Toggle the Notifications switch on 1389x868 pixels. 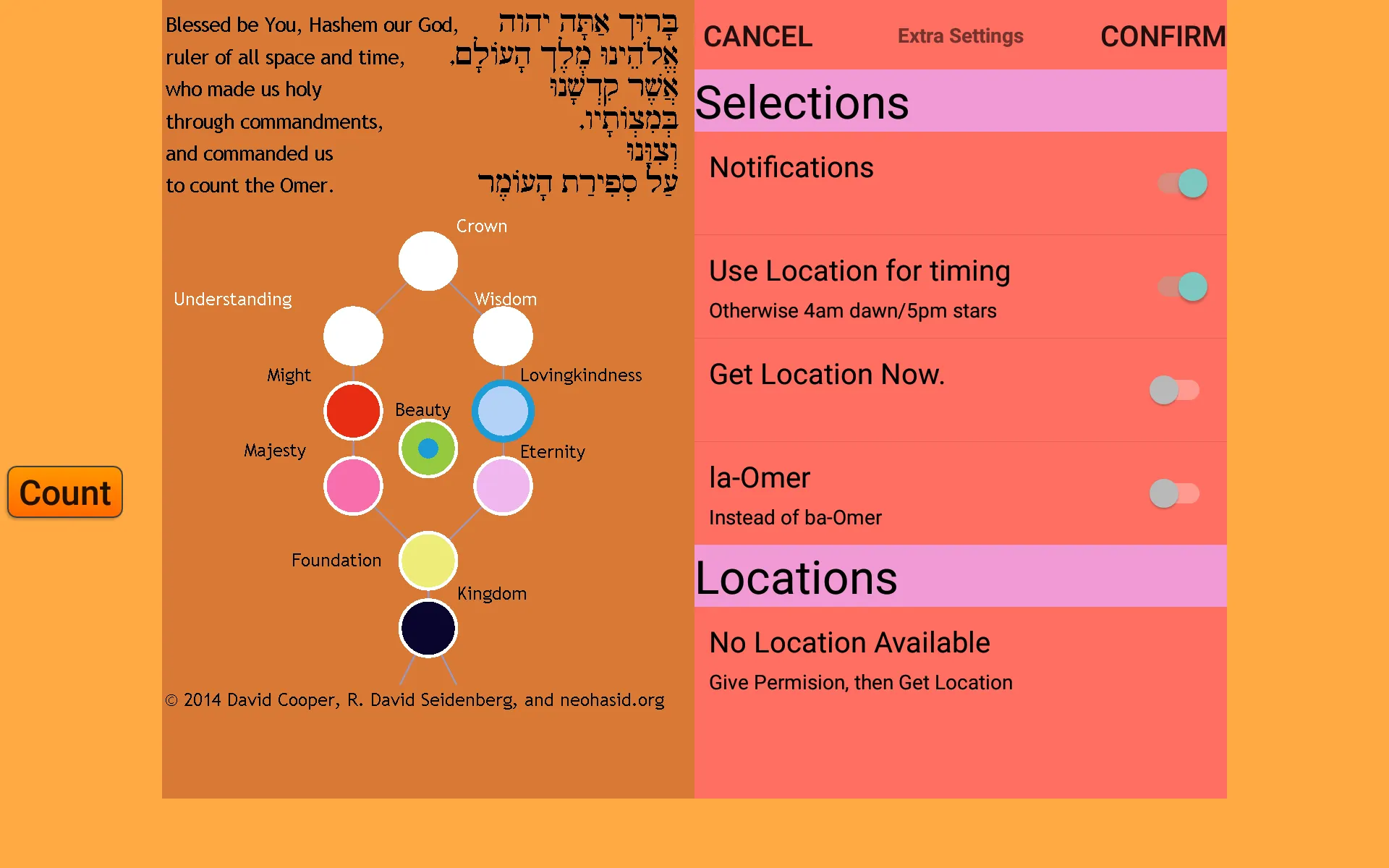tap(1183, 182)
